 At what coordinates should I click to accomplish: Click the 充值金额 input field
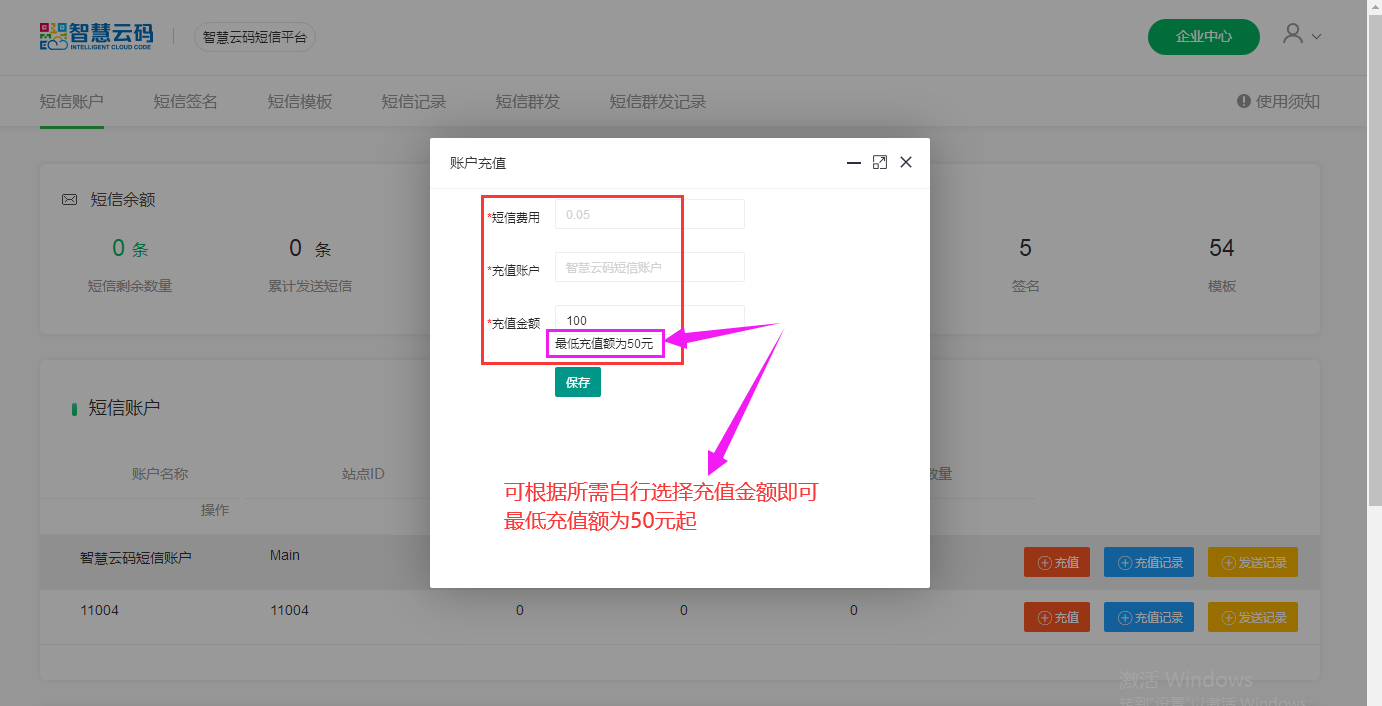(x=649, y=320)
